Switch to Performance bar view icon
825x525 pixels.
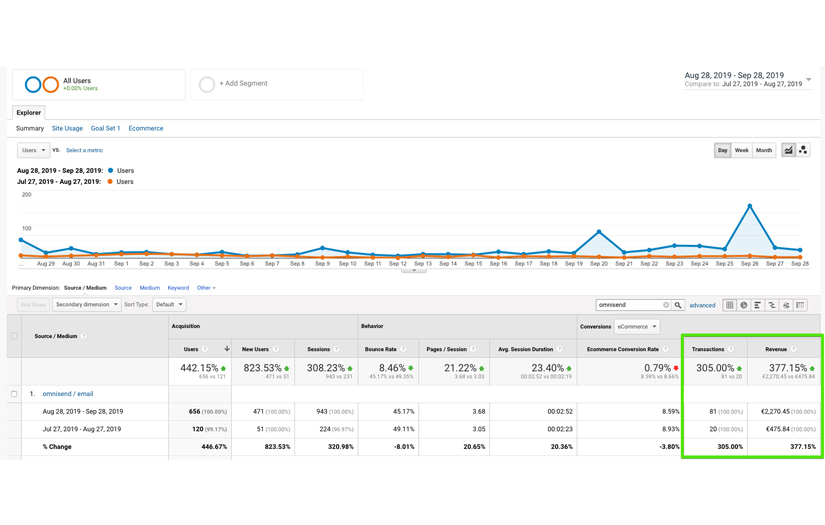tap(758, 305)
